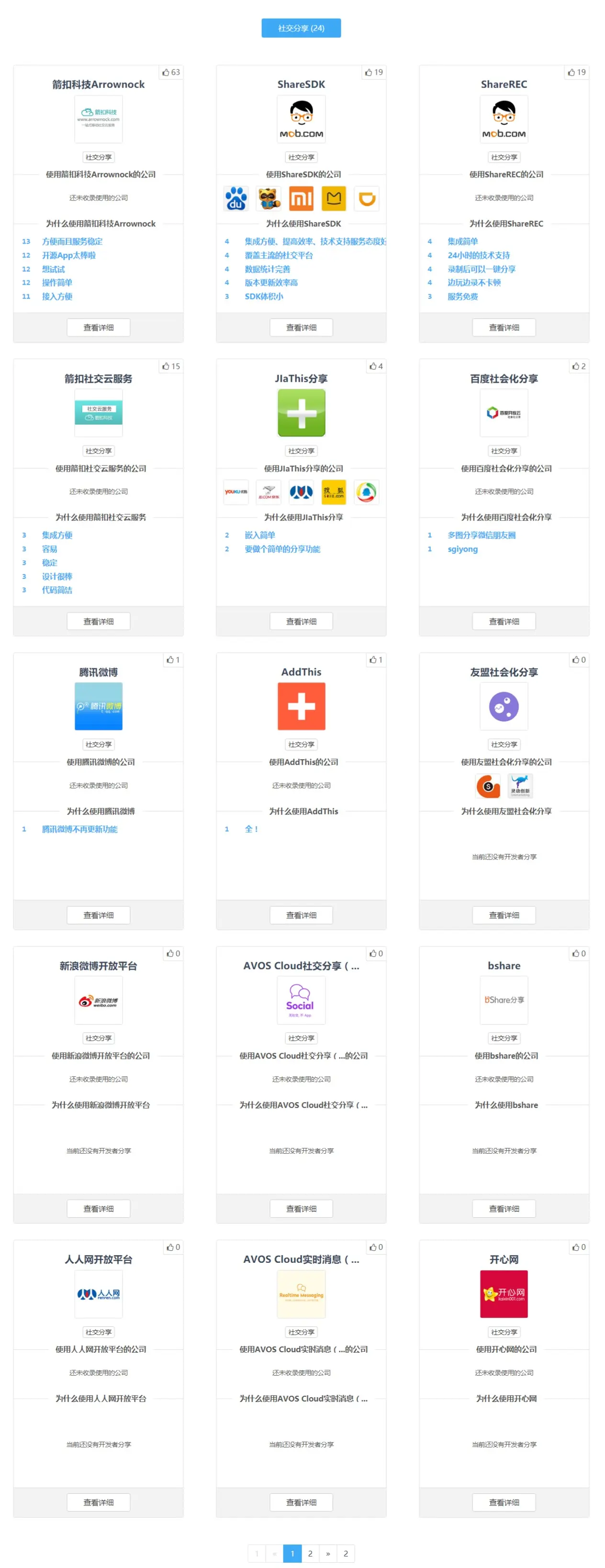605x1568 pixels.
Task: Upvote the 腾讯微博 card's thumbs-up
Action: tap(173, 660)
